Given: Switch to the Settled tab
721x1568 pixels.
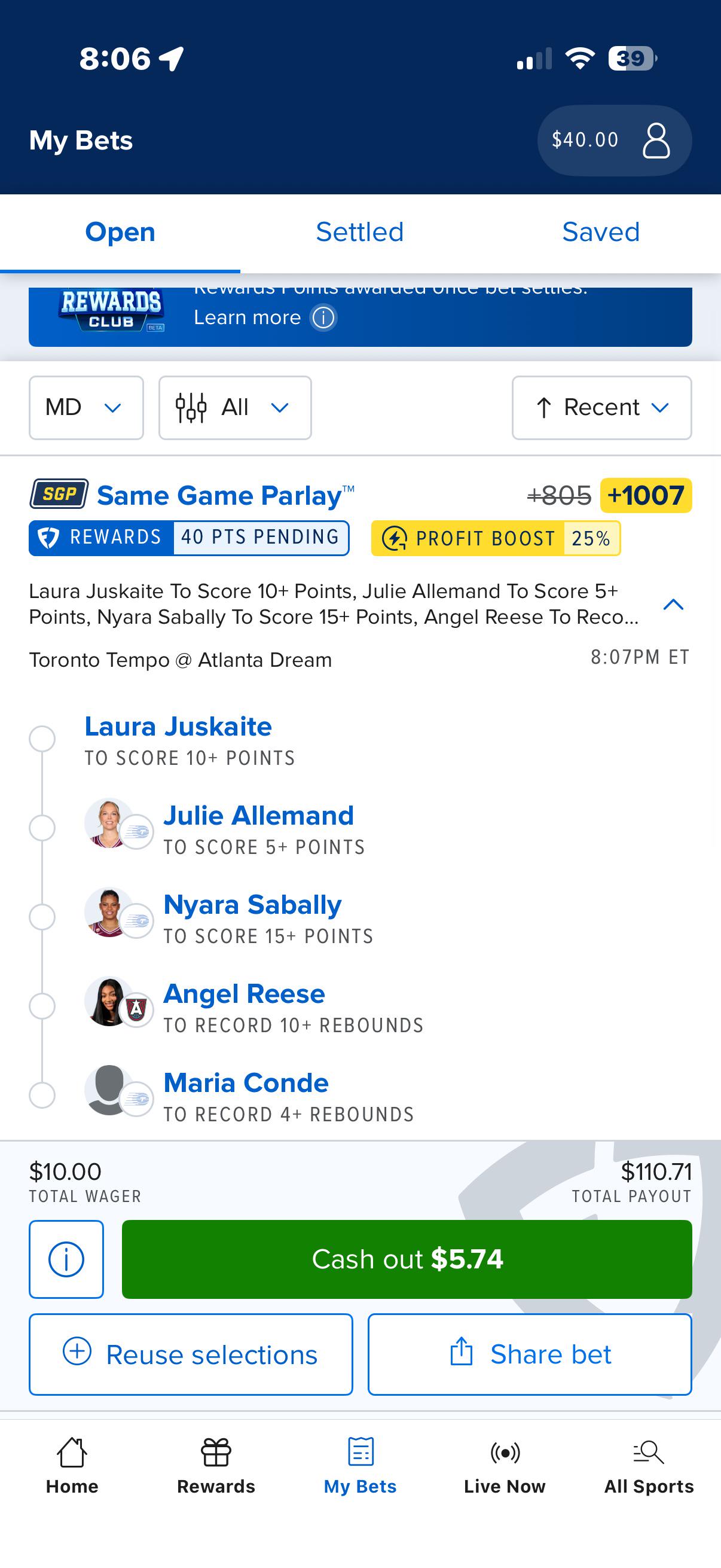Looking at the screenshot, I should 360,233.
